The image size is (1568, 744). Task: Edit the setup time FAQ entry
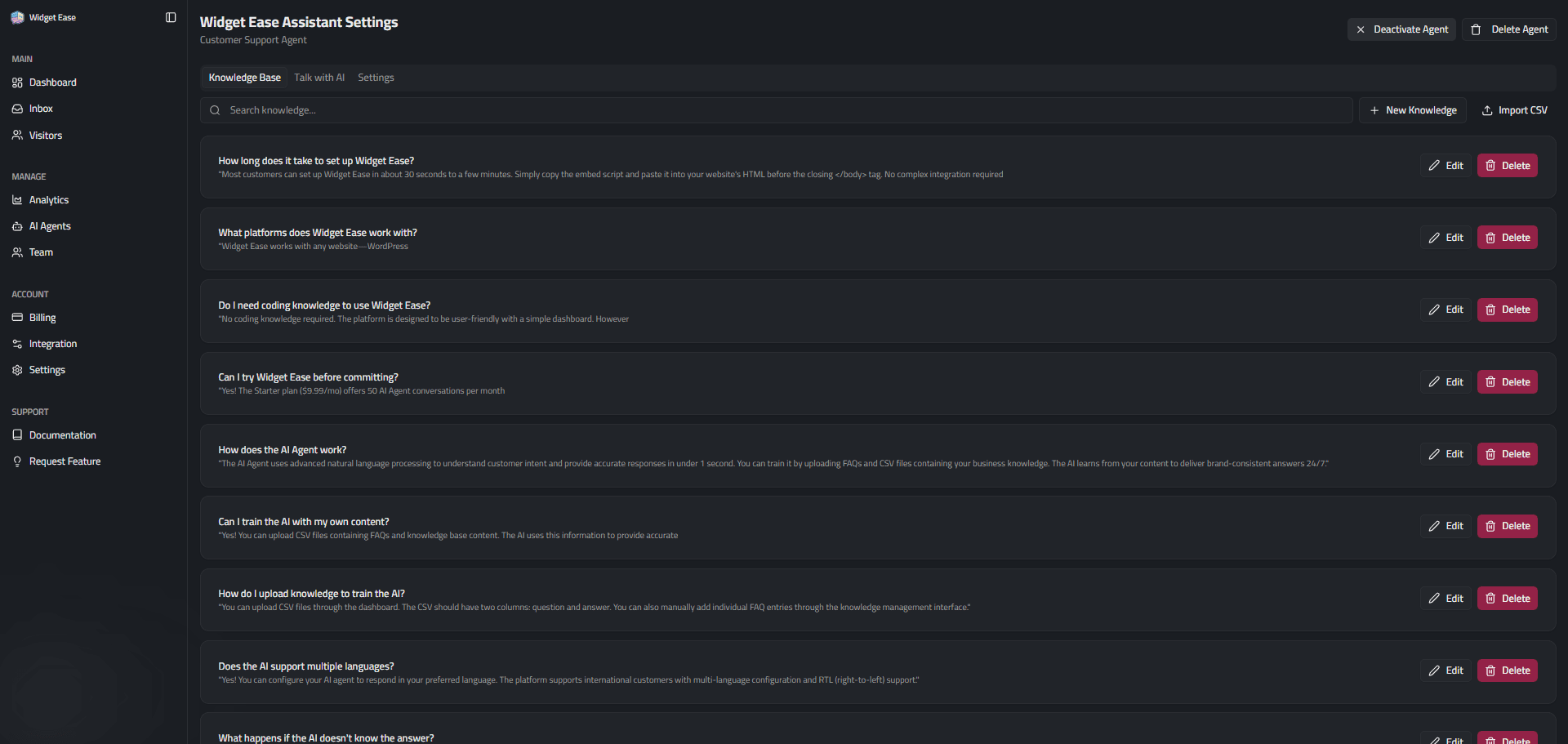(1445, 165)
